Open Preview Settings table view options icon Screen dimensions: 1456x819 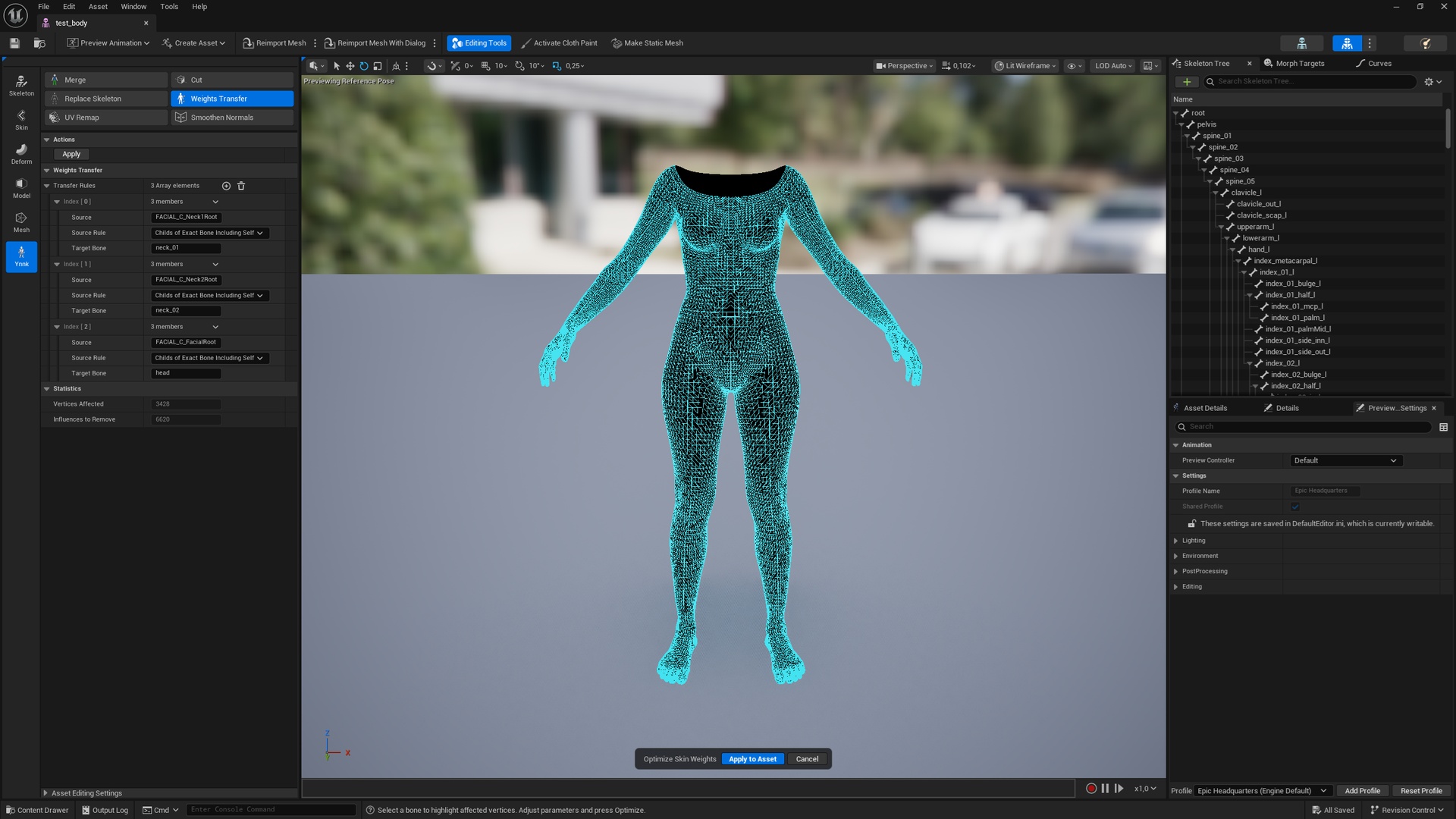(1444, 428)
